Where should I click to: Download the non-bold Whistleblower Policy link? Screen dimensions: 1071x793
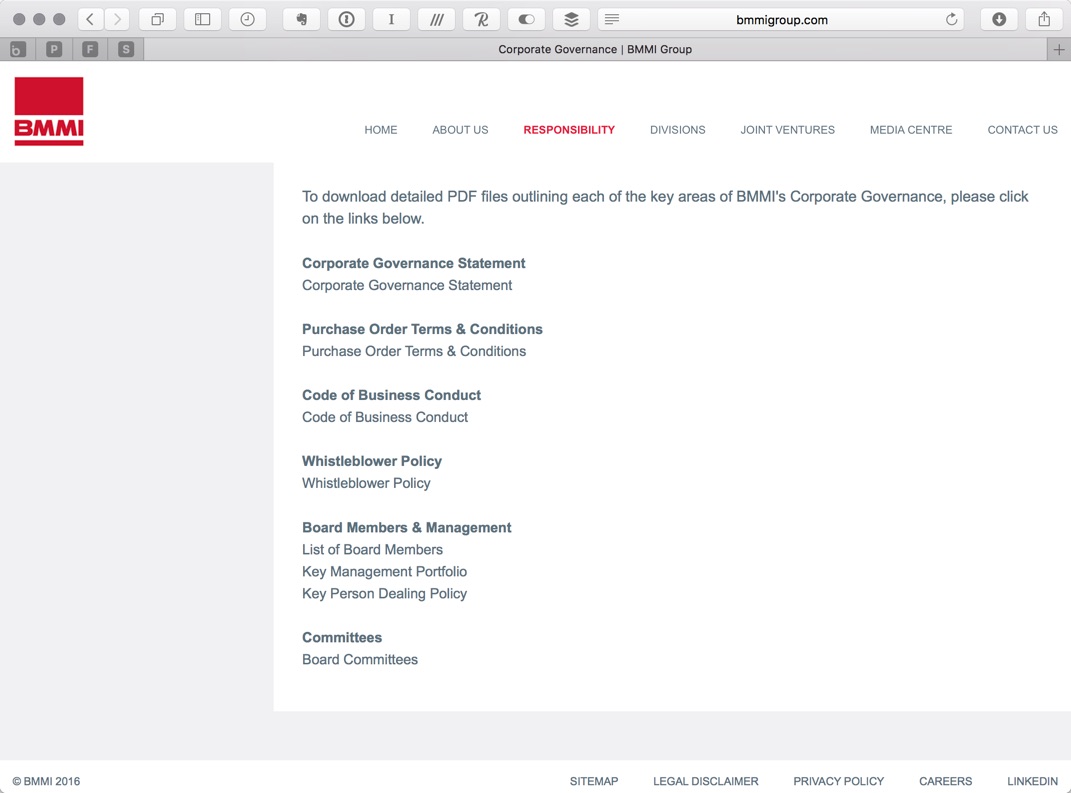pos(366,484)
